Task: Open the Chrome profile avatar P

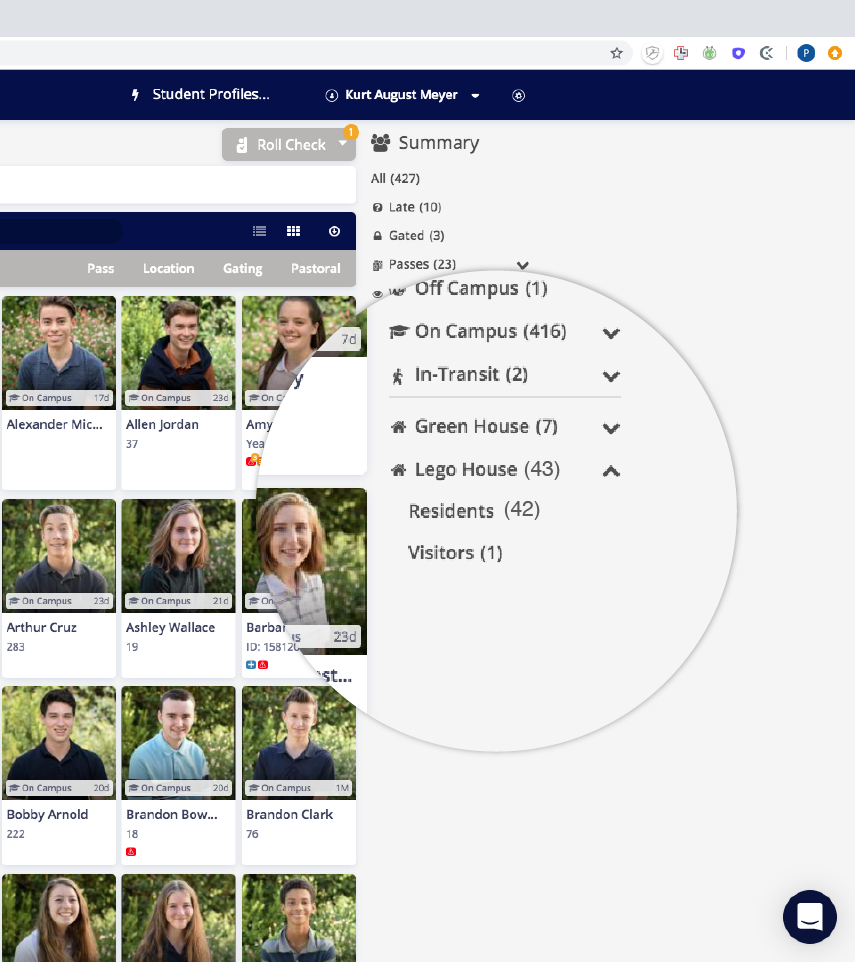Action: pos(806,53)
